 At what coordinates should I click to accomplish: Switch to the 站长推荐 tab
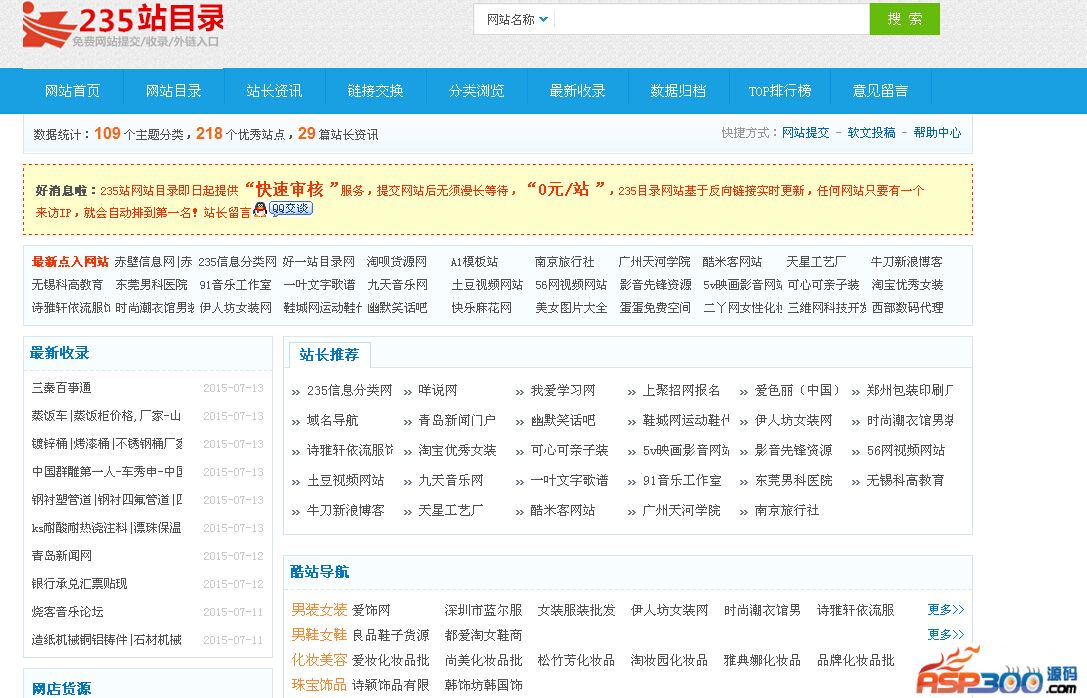[329, 354]
